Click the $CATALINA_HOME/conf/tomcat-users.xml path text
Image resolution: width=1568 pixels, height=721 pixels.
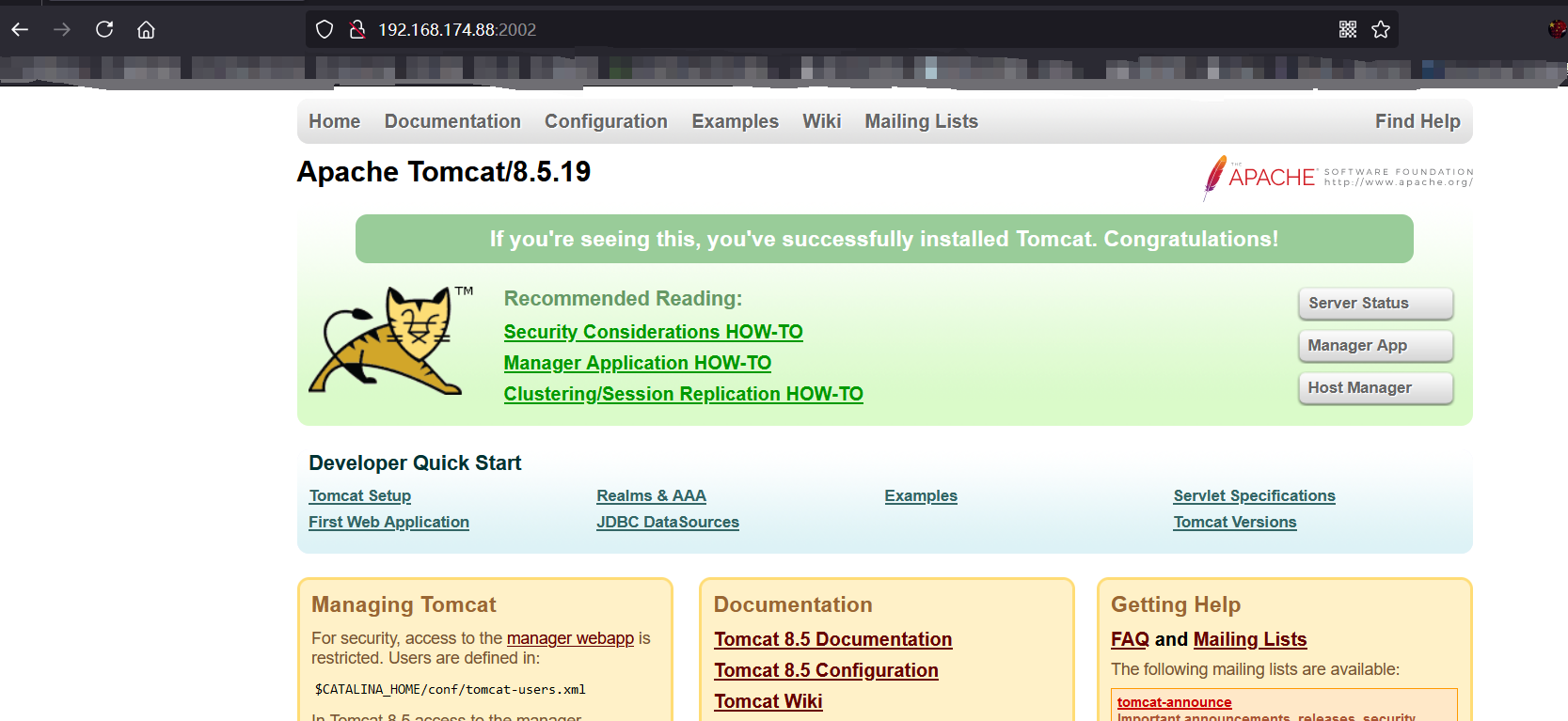pos(450,689)
